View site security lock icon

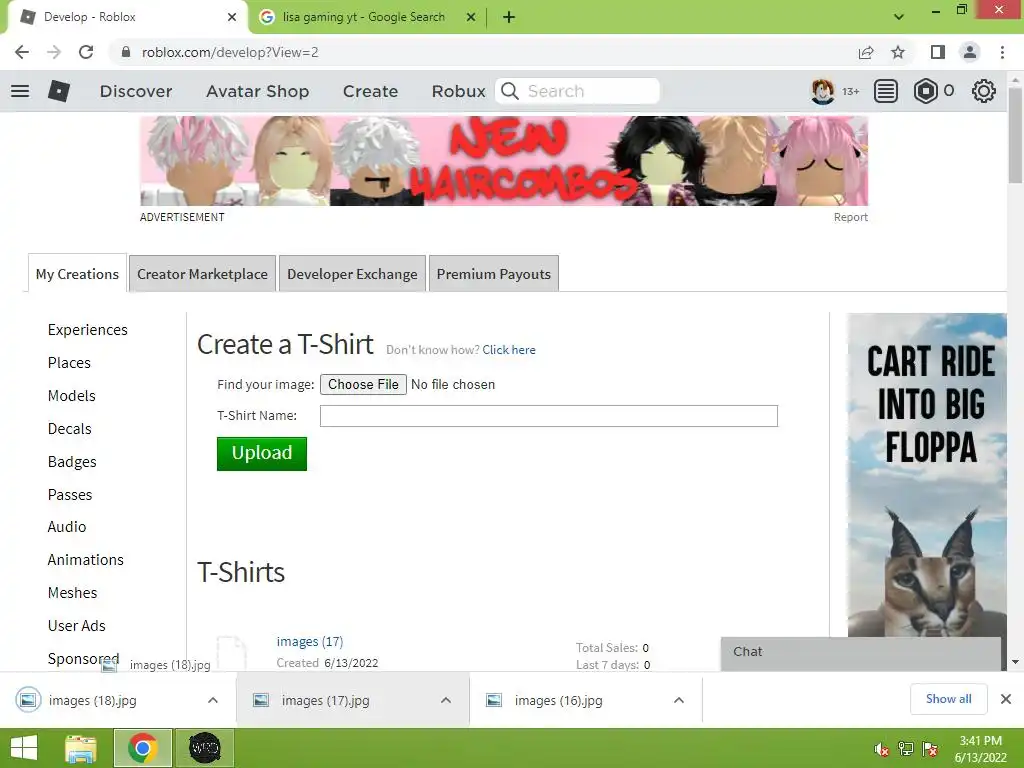coord(126,52)
